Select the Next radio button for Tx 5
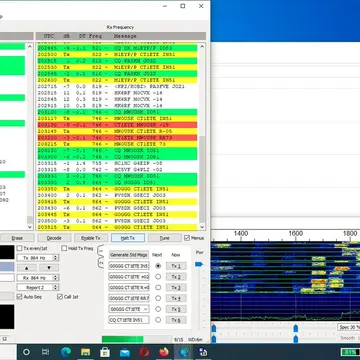 pyautogui.click(x=158, y=309)
